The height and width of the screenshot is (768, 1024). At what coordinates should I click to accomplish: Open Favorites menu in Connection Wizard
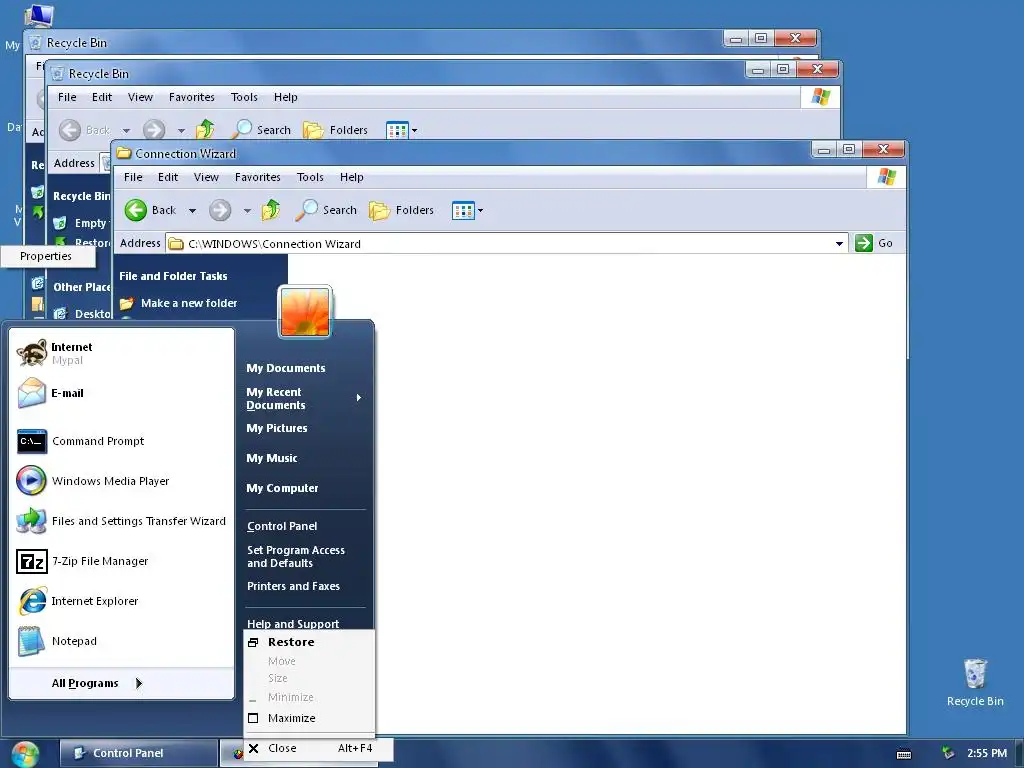(257, 177)
